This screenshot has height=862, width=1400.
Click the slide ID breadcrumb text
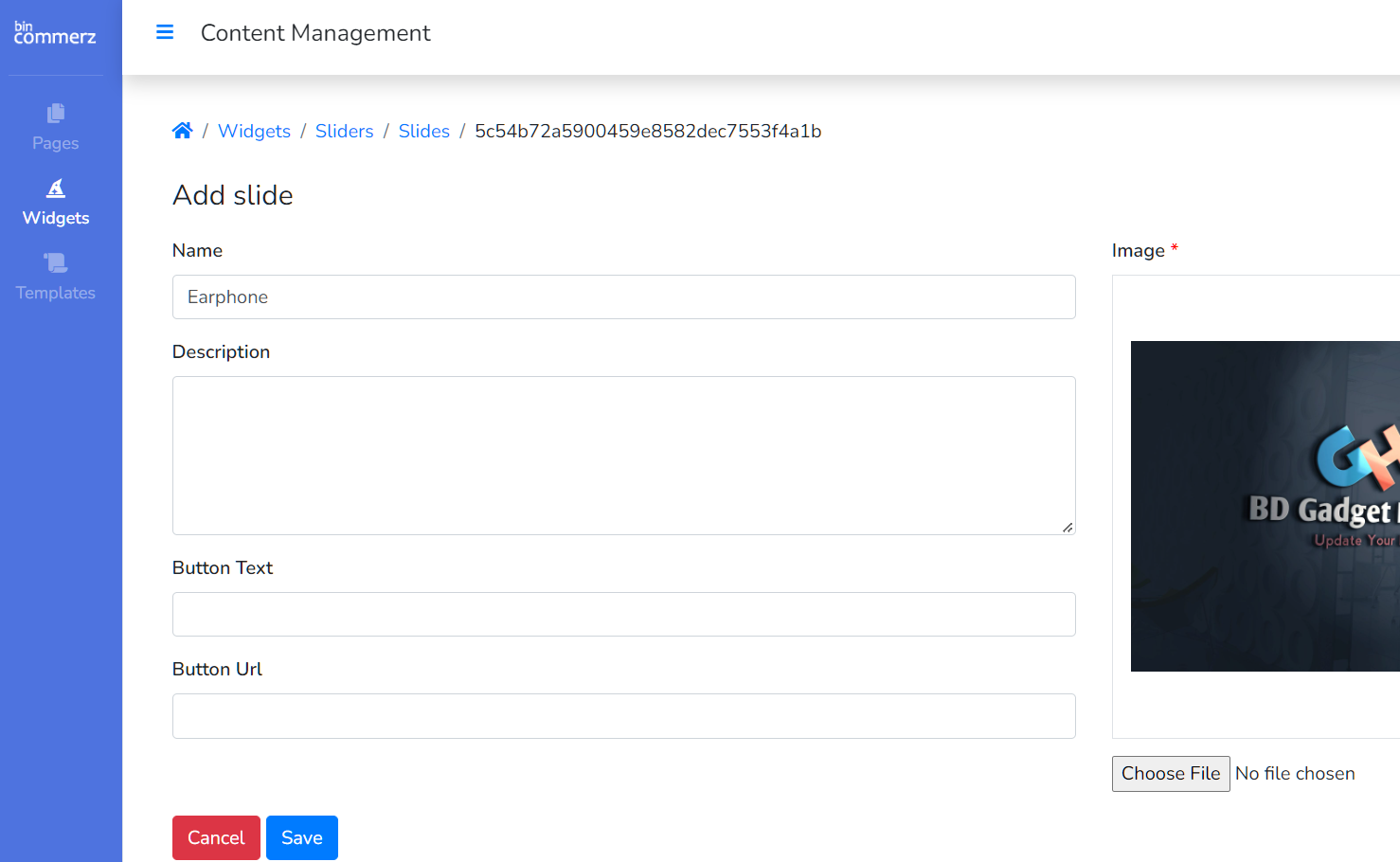648,131
